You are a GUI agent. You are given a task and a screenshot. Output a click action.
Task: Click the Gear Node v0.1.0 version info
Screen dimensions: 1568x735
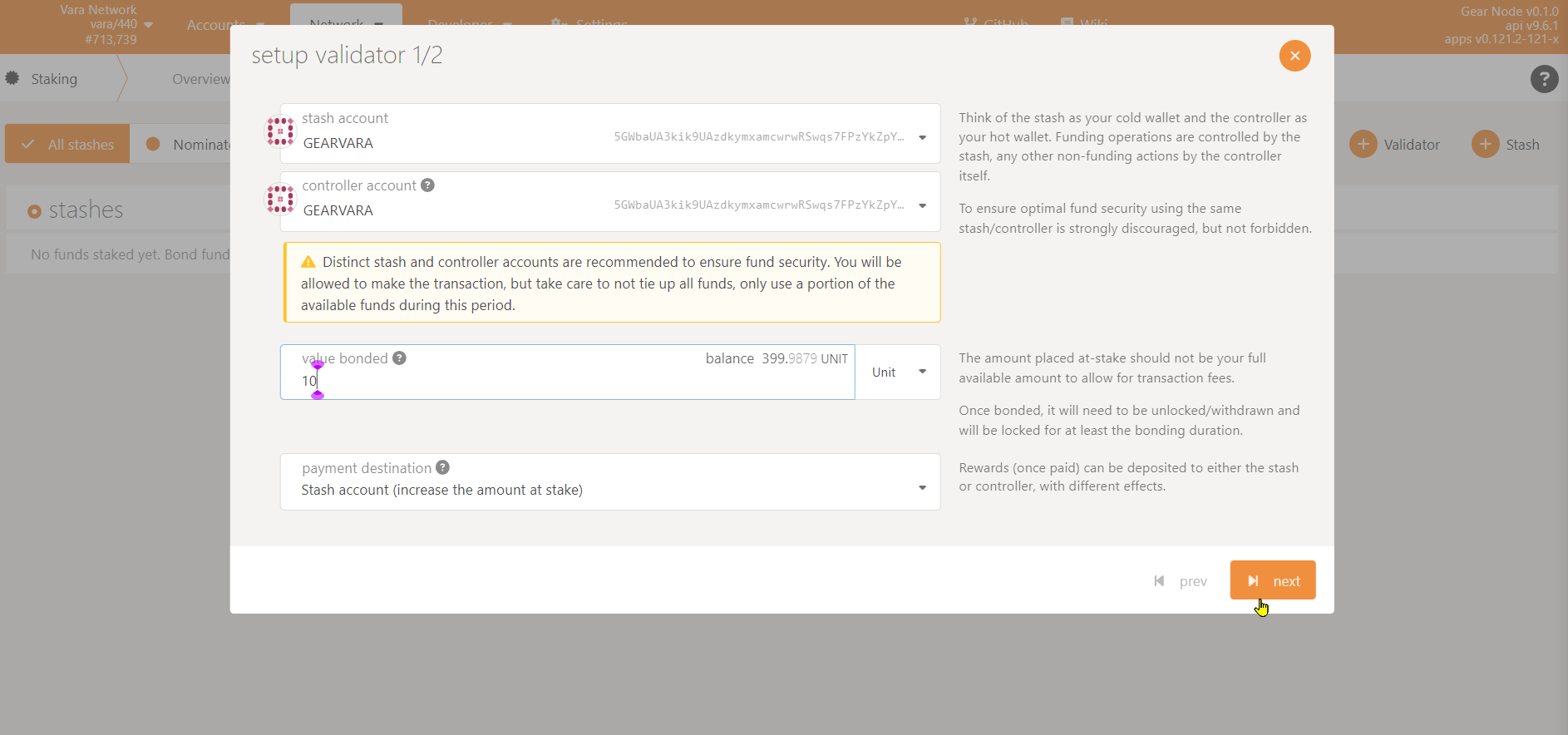1509,12
